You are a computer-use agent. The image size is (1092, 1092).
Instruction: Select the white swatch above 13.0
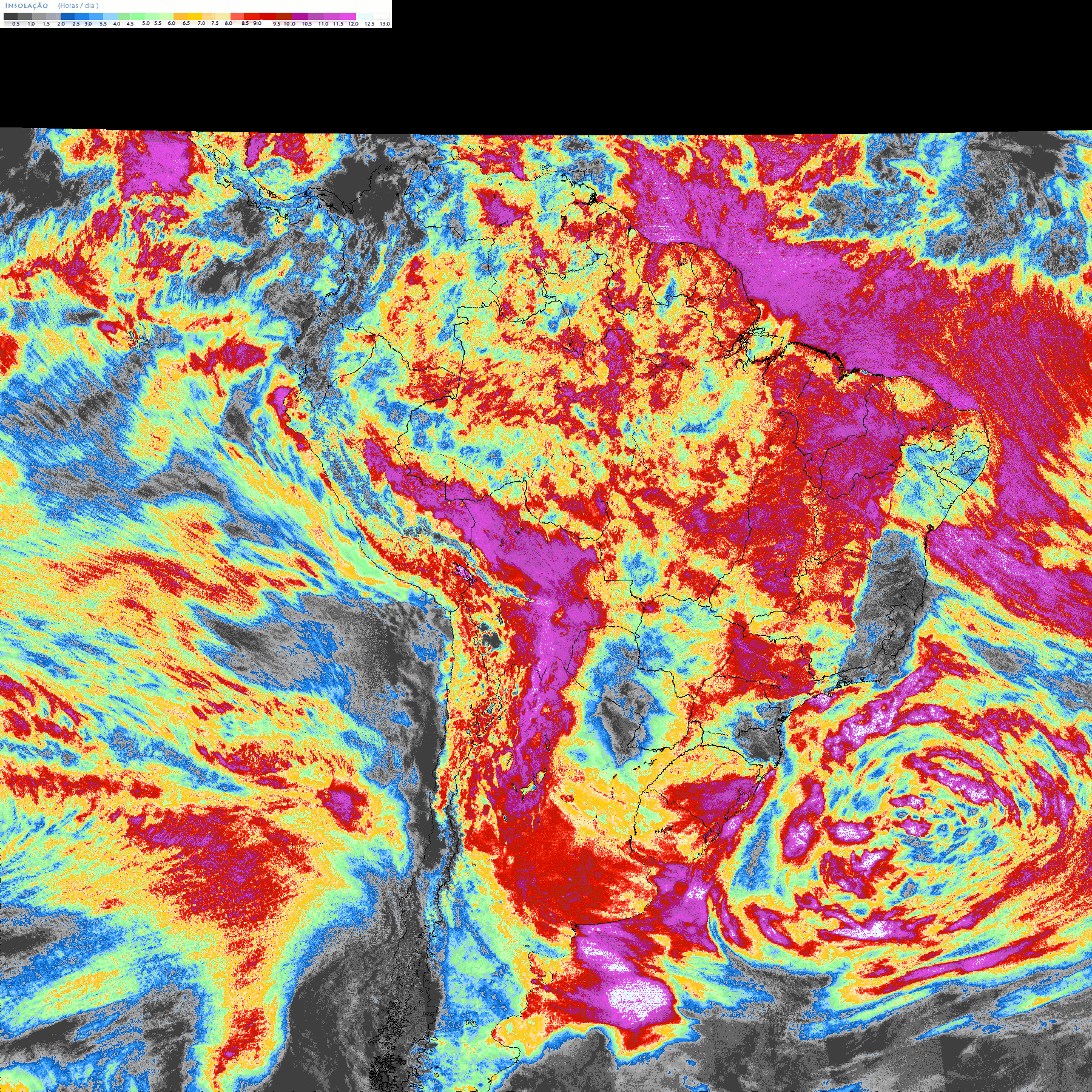click(x=381, y=16)
